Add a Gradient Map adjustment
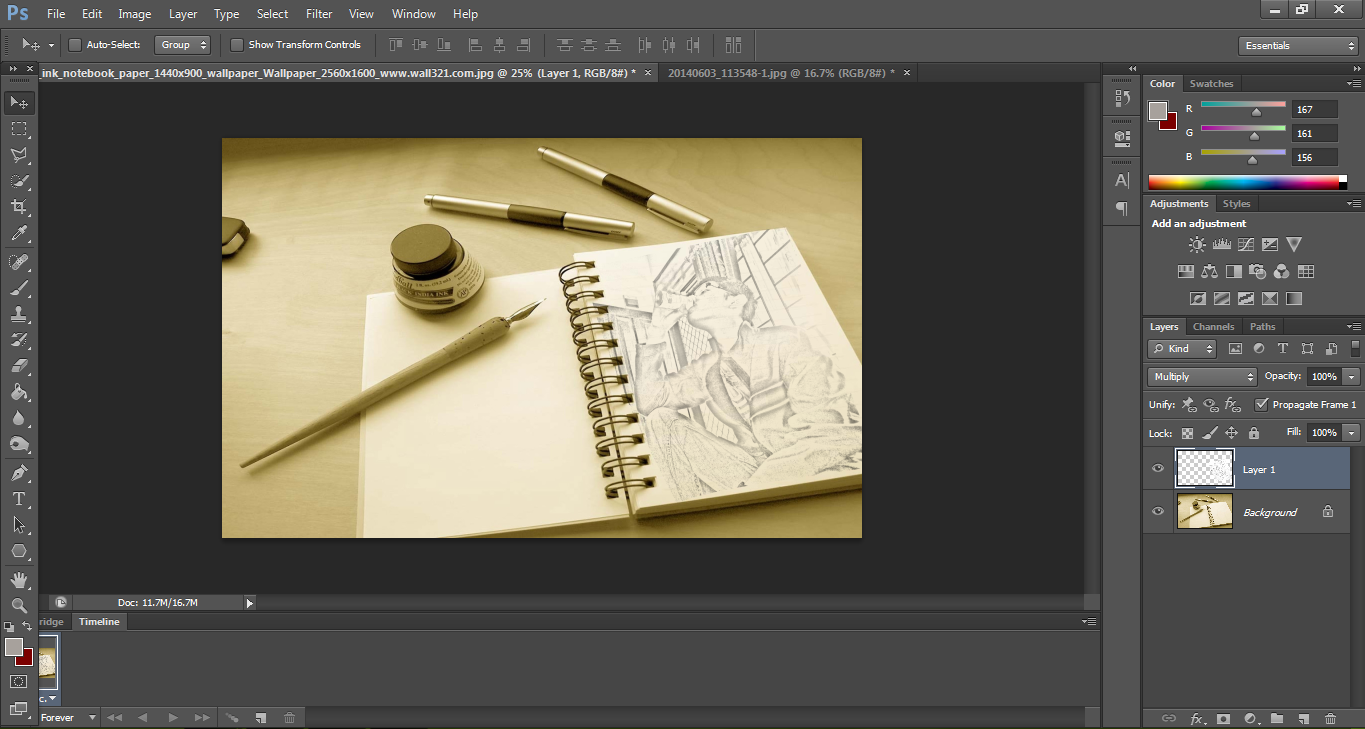Image resolution: width=1365 pixels, height=729 pixels. [1294, 298]
